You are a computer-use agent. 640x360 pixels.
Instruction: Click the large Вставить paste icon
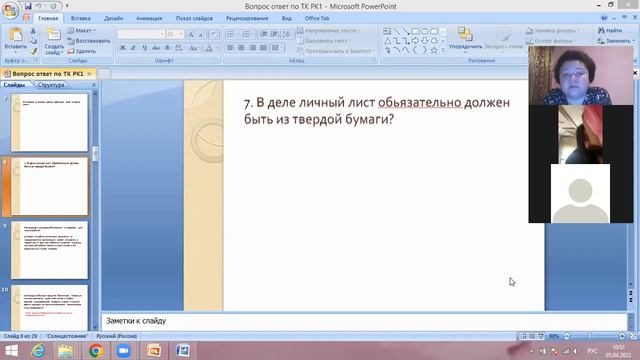pos(16,35)
